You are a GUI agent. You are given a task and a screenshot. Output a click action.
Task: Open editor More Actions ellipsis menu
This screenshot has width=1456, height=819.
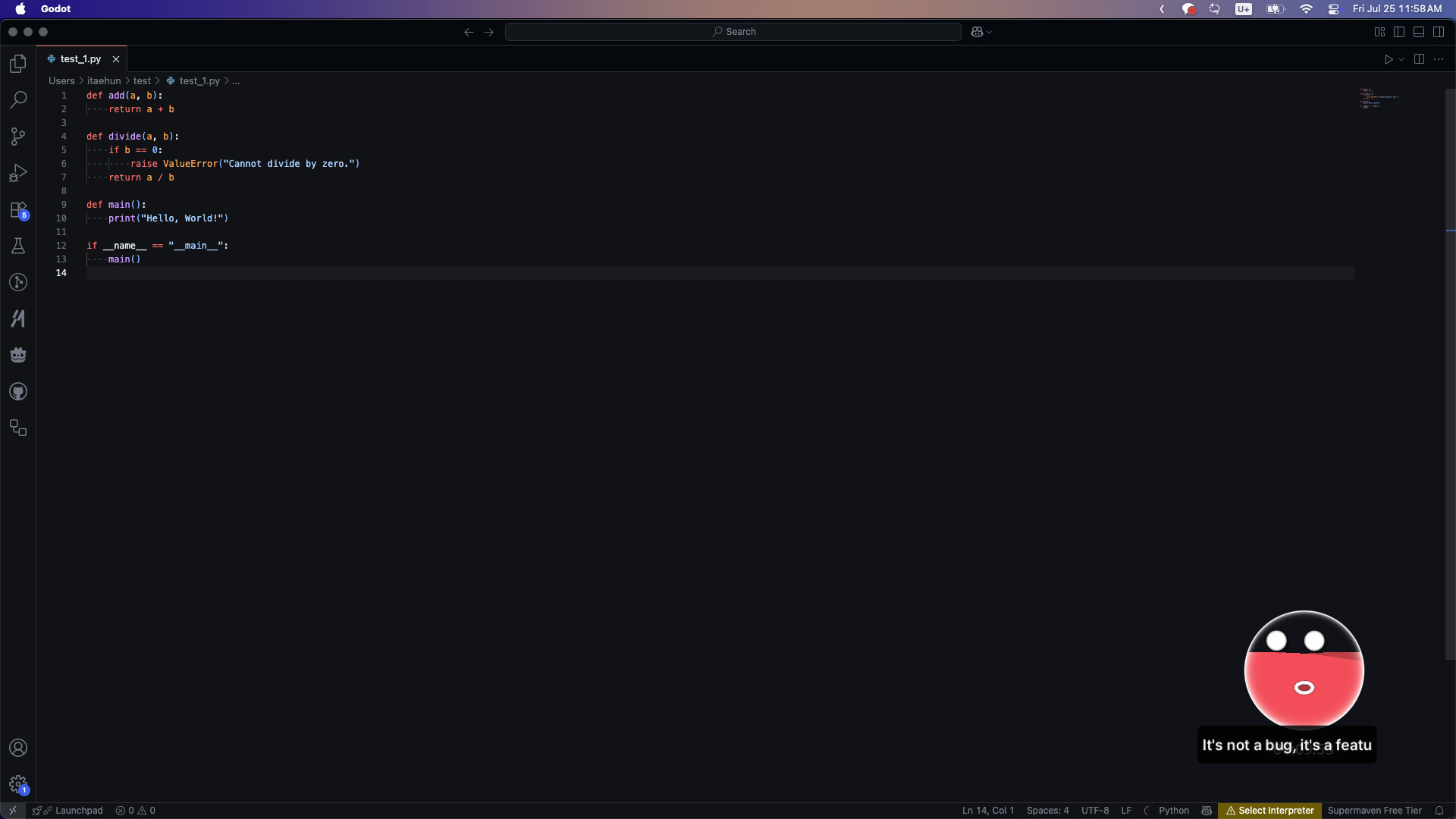click(1439, 59)
